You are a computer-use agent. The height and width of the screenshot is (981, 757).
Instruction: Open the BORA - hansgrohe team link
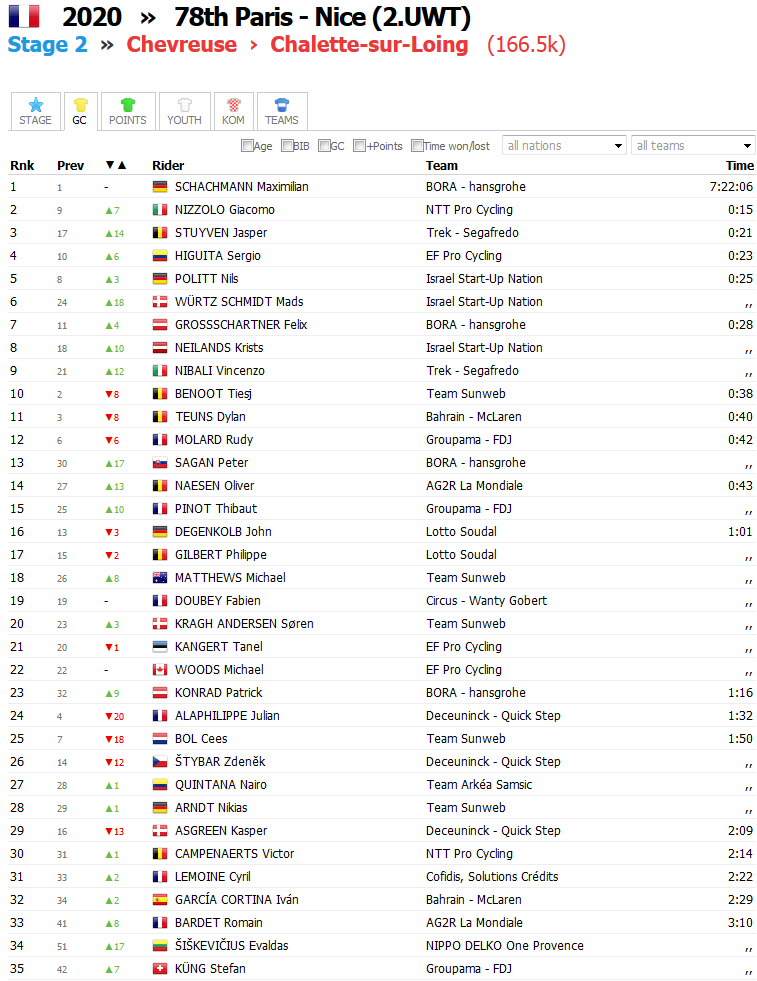[475, 187]
